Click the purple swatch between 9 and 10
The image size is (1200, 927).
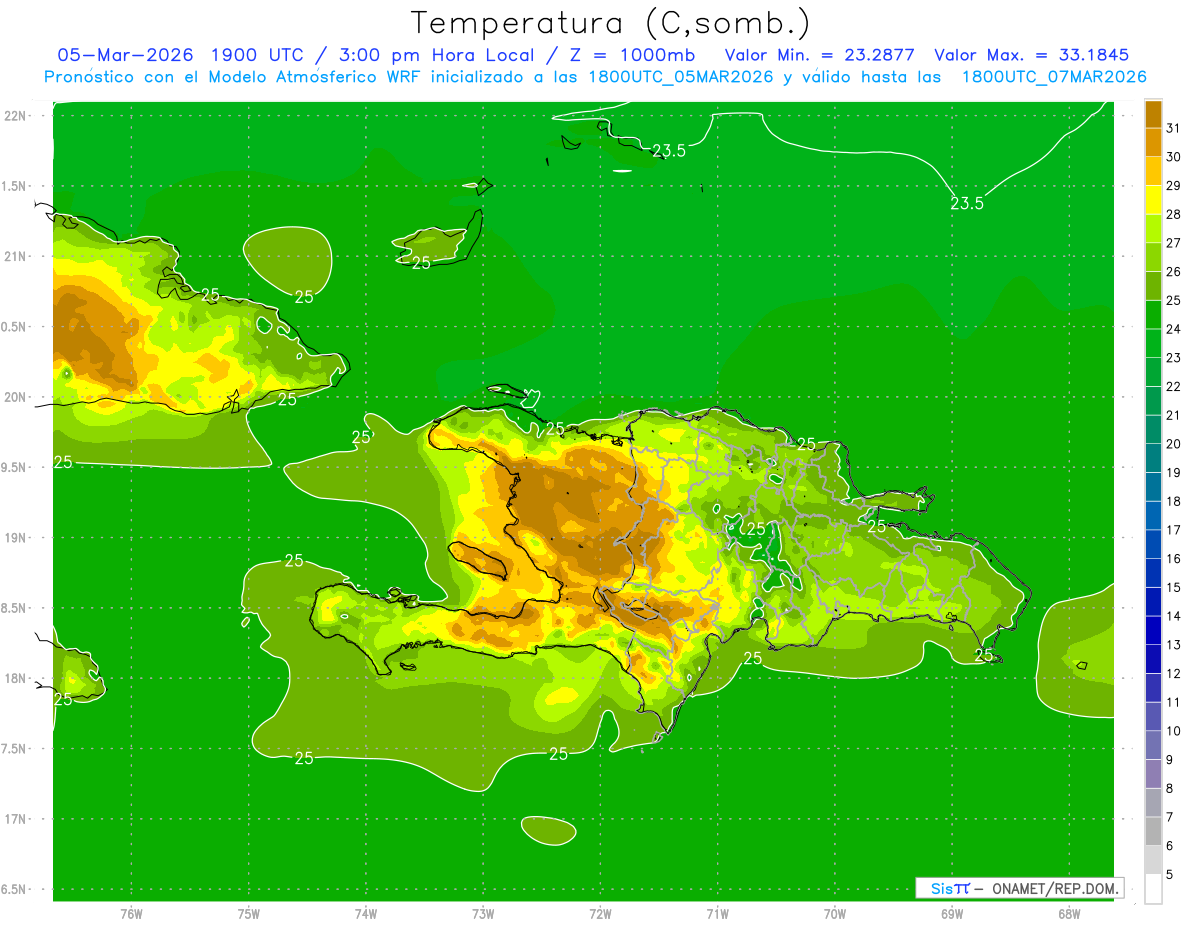[1153, 745]
